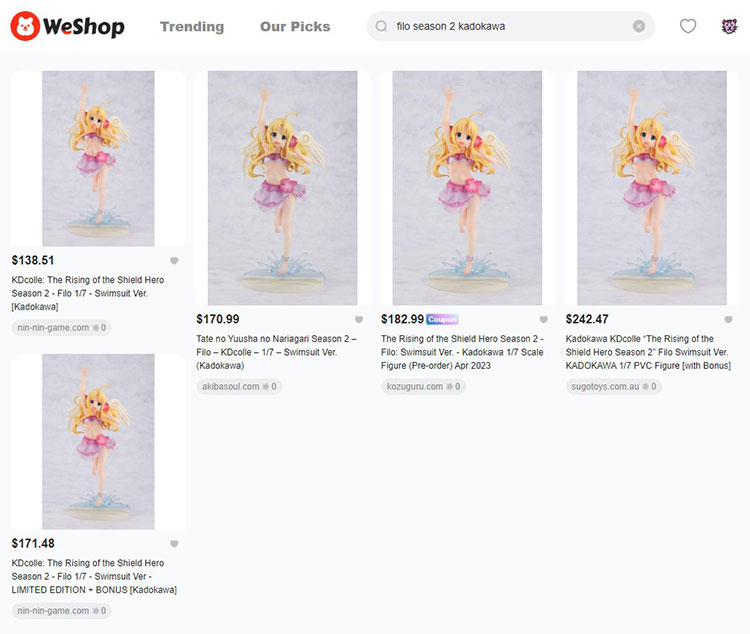Open the $242.47 figure thumbnail image
This screenshot has width=750, height=634.
651,188
